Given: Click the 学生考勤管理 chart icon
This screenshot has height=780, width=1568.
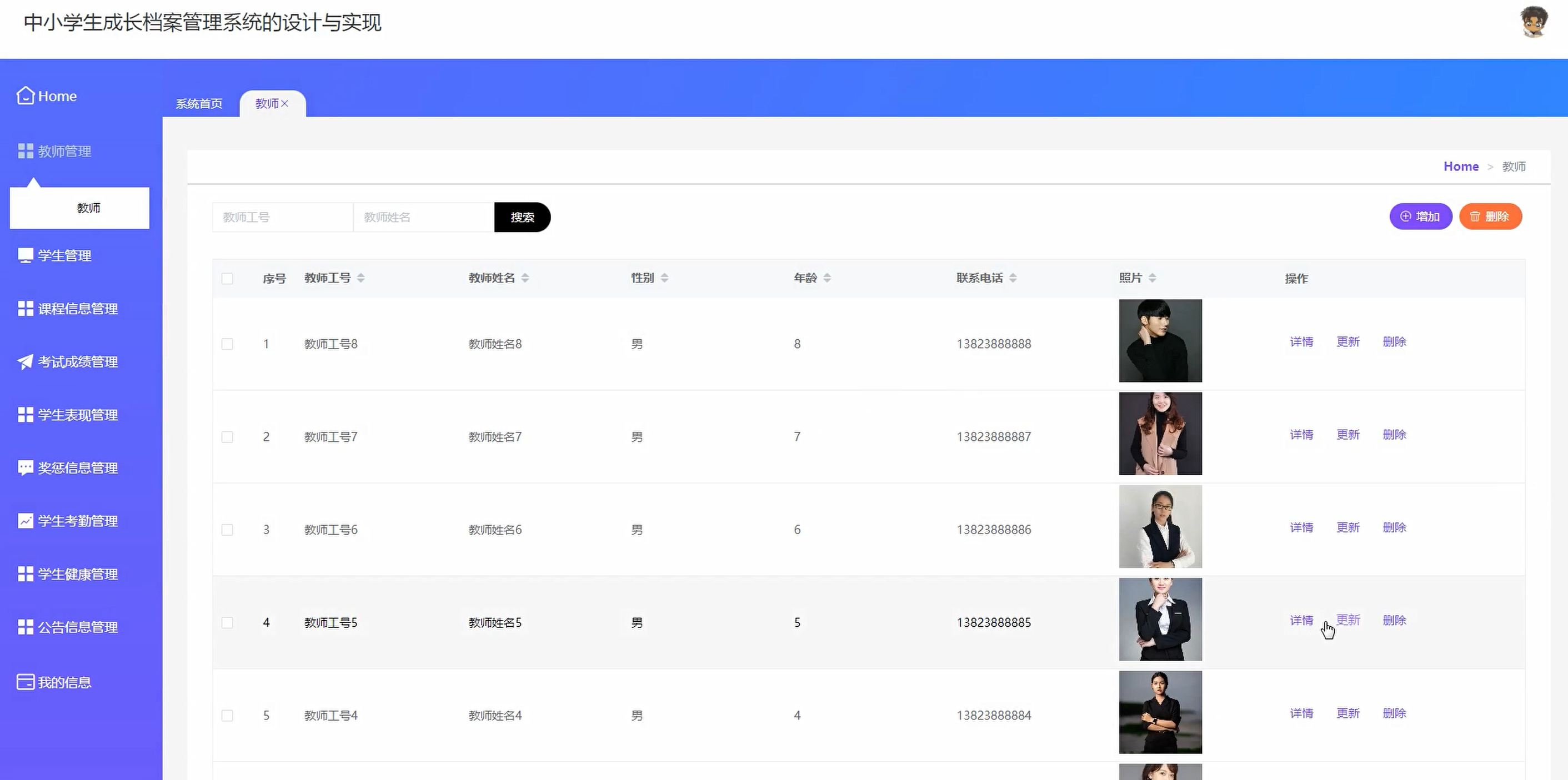Looking at the screenshot, I should click(26, 521).
